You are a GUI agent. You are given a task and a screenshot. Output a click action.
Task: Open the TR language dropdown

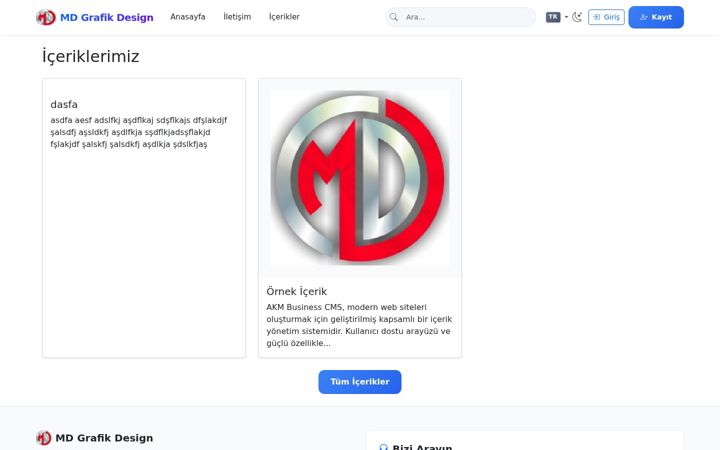557,17
